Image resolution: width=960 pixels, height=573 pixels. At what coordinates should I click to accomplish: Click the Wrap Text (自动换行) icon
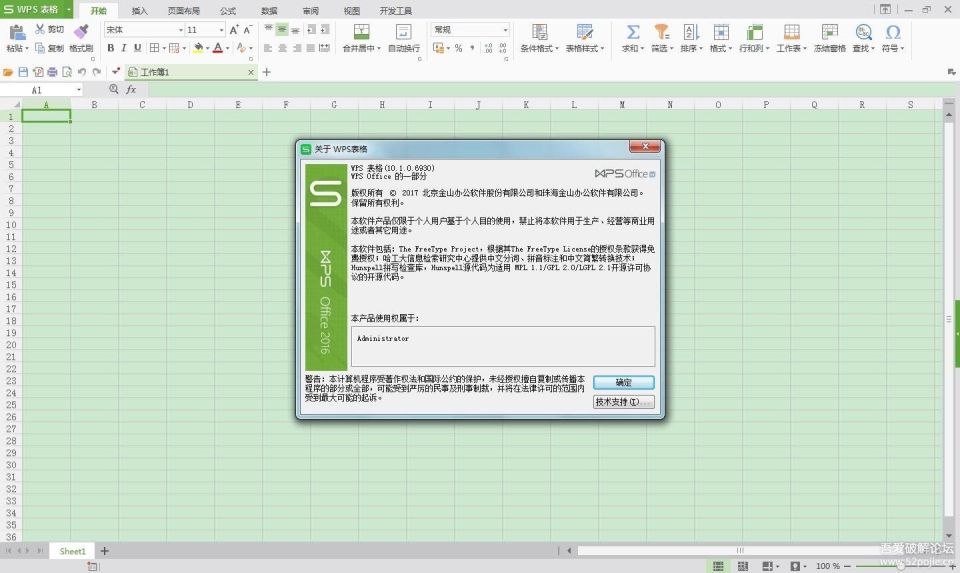tap(403, 32)
